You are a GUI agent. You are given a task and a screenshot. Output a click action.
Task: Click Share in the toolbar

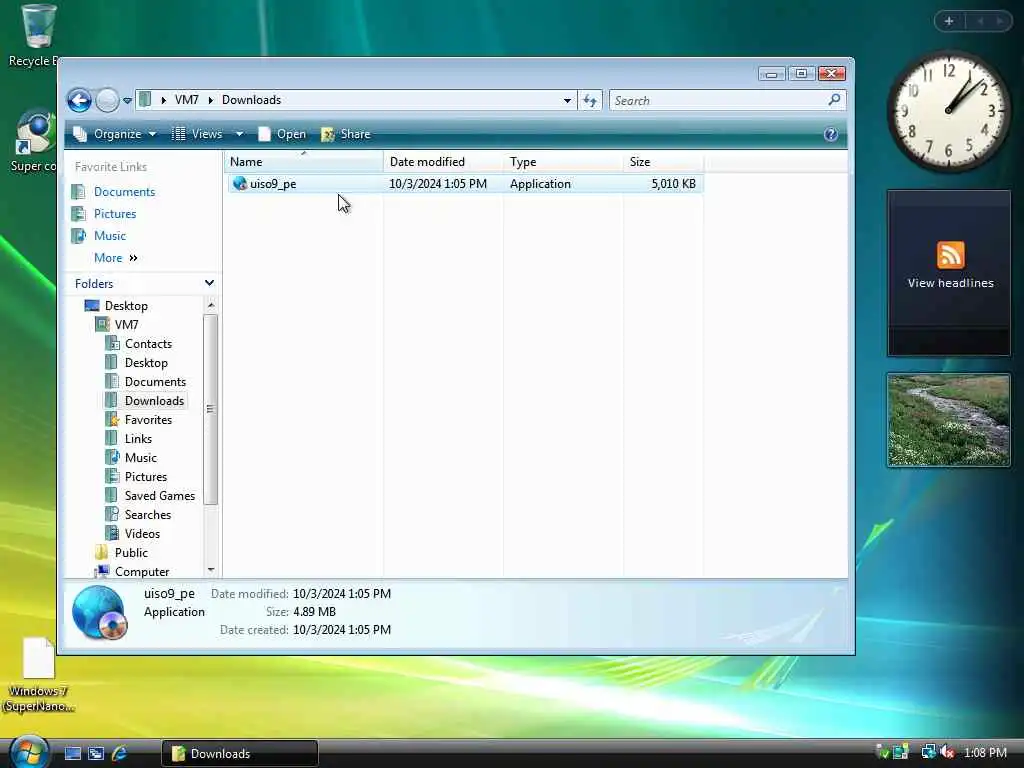[x=346, y=134]
